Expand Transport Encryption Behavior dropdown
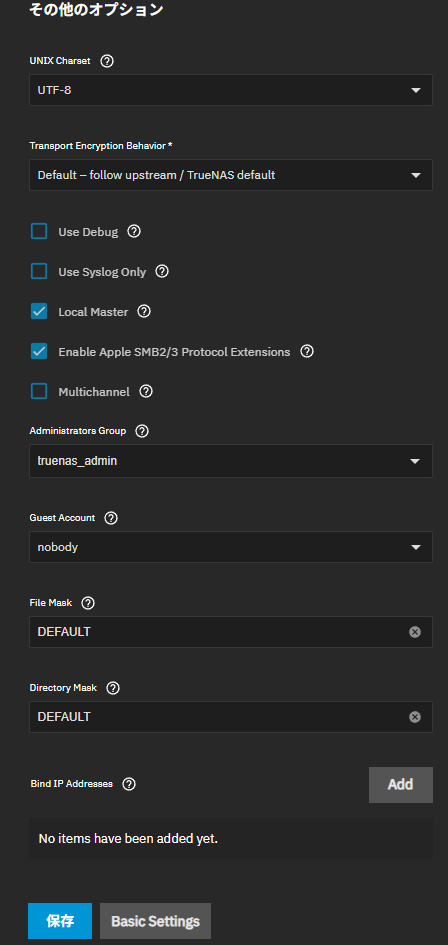The height and width of the screenshot is (945, 448). 231,175
